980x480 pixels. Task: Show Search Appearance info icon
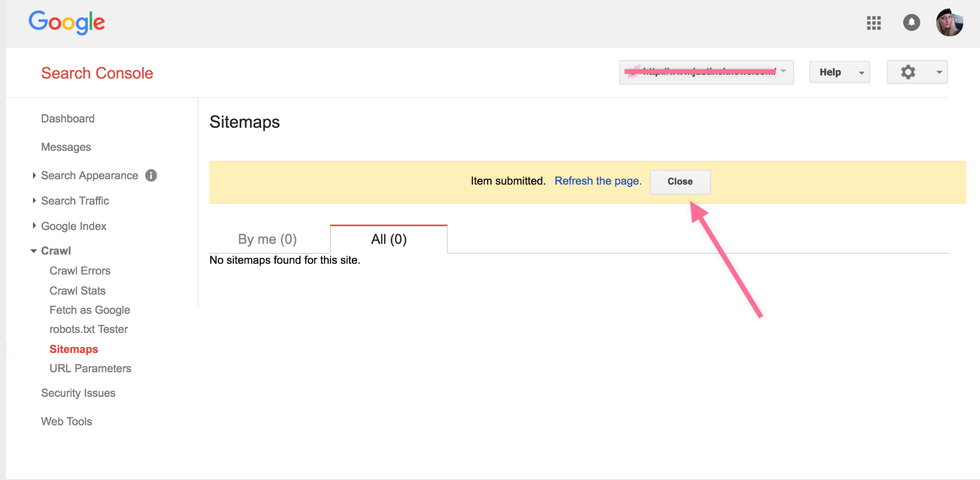151,176
